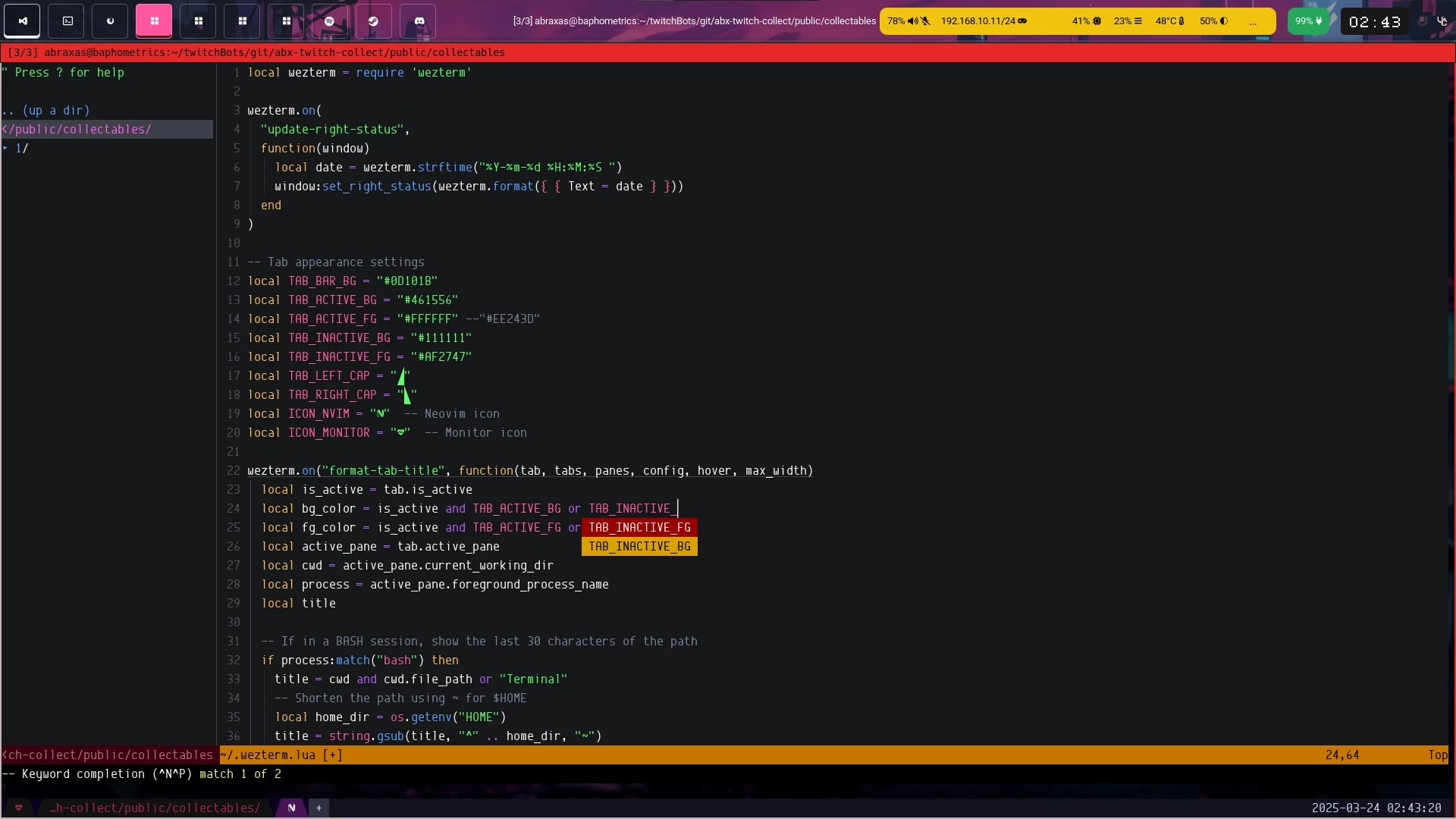This screenshot has height=819, width=1456.
Task: Click the 02:43 clock widget
Action: click(1375, 22)
